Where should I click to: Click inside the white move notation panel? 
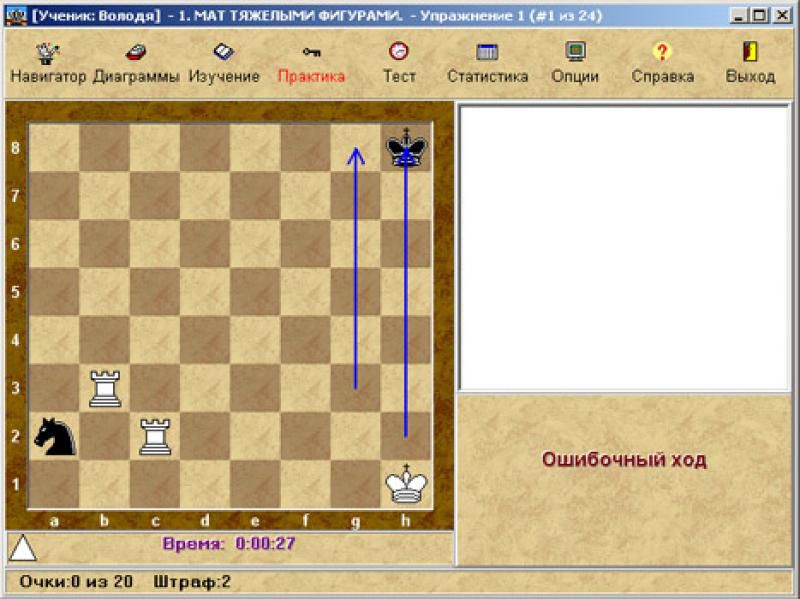click(623, 248)
